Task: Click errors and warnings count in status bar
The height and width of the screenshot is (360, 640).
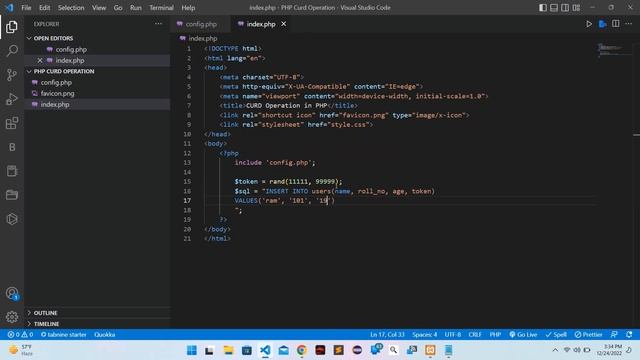Action: pos(20,334)
